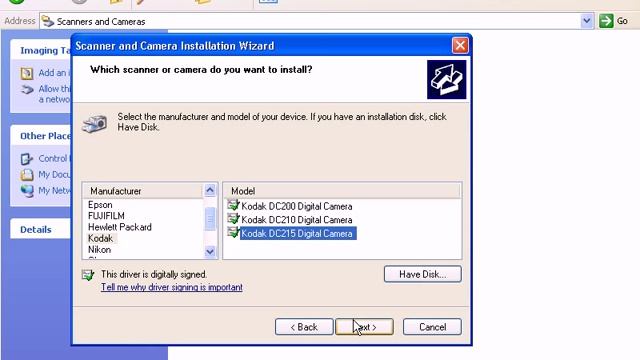Click the Details panel header

(x=40, y=230)
